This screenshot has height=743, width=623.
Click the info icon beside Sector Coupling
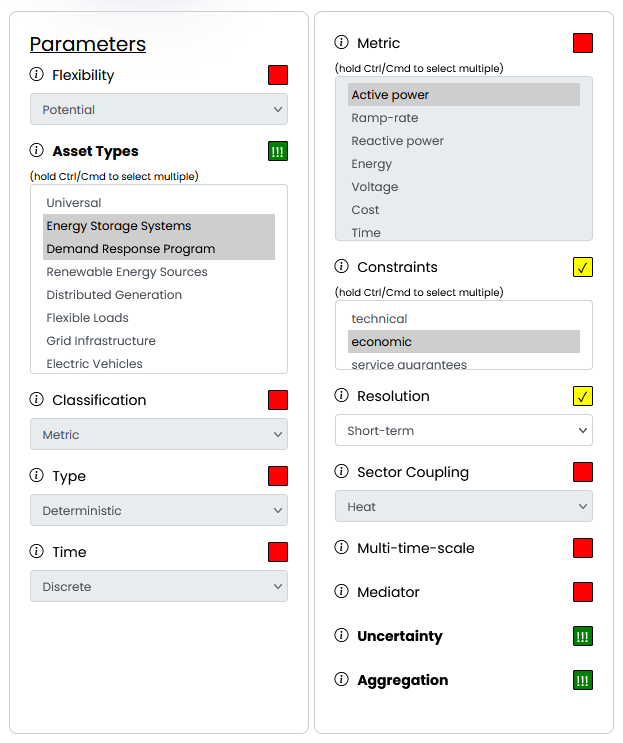point(342,472)
